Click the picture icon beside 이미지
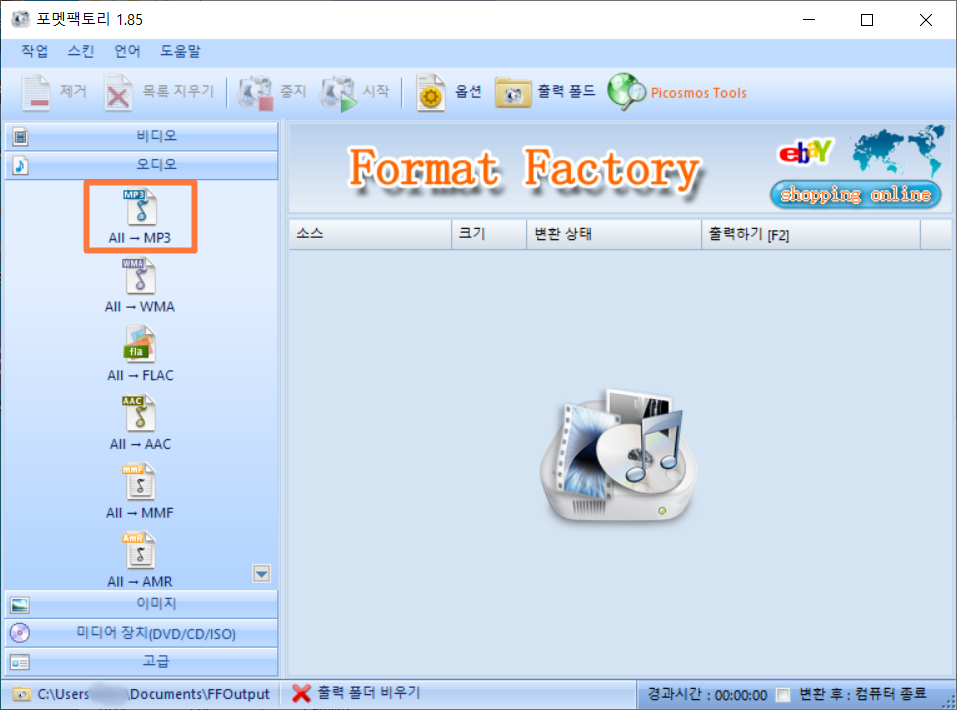Screen dimensions: 957x710 [x=20, y=604]
